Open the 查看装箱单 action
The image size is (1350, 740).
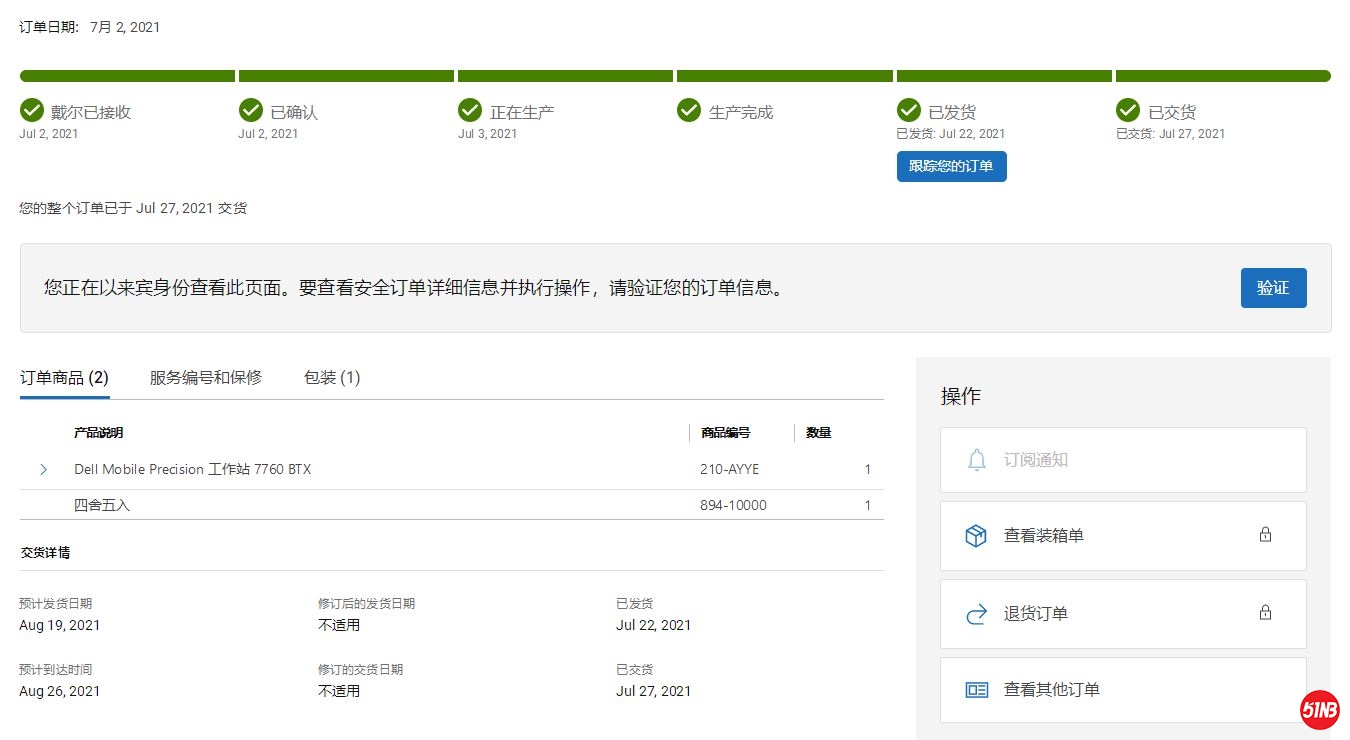pyautogui.click(x=1123, y=536)
